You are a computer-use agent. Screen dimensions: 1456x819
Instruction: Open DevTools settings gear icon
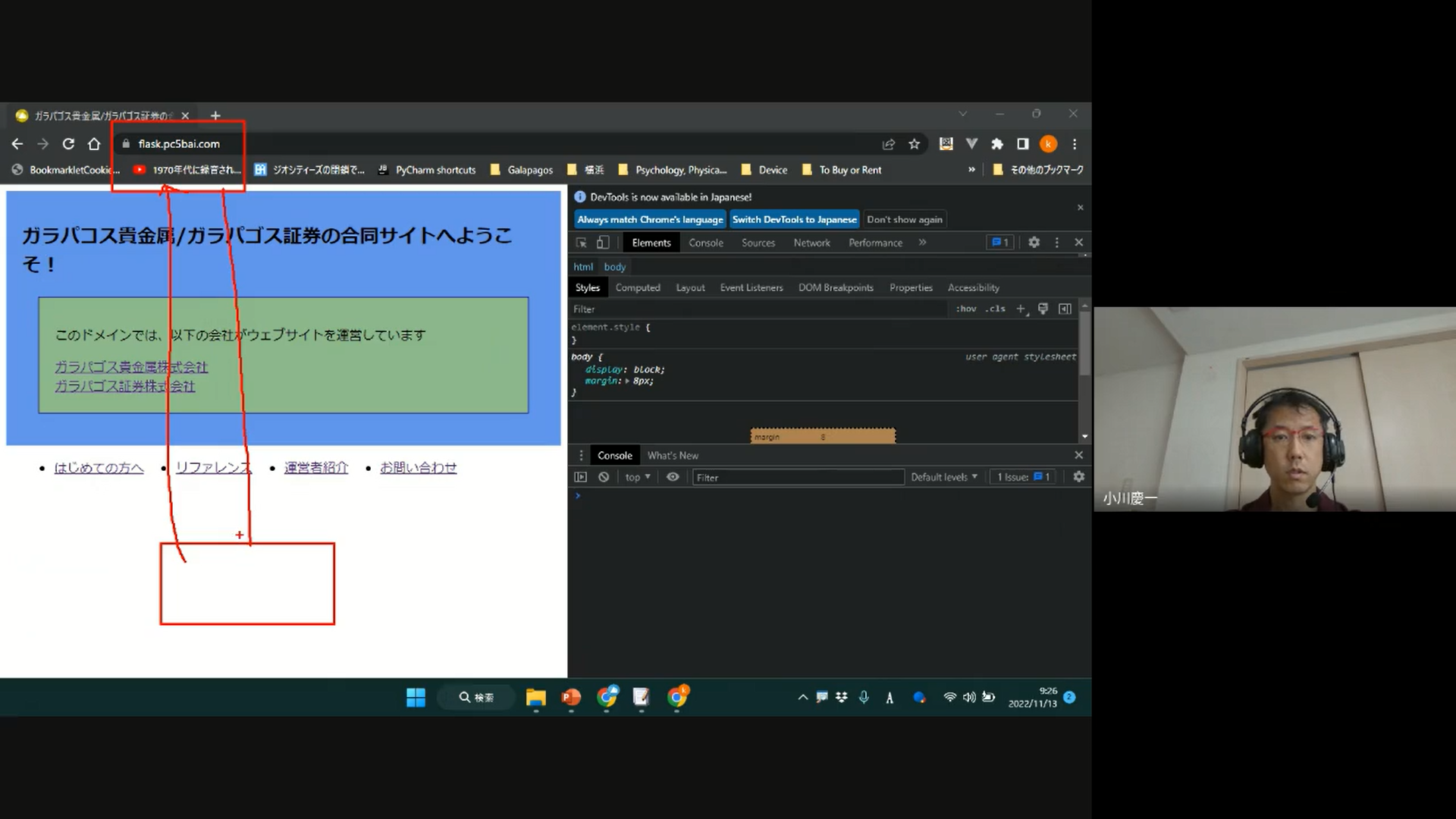point(1034,243)
